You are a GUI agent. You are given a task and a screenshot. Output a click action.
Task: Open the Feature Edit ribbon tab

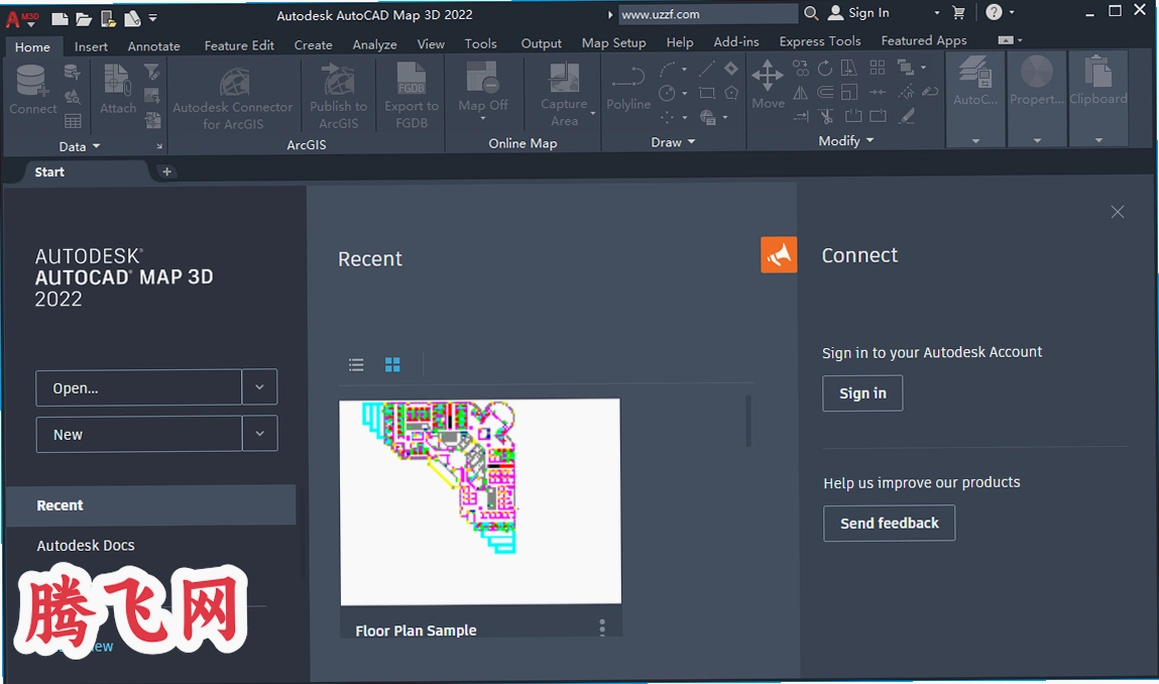click(239, 45)
